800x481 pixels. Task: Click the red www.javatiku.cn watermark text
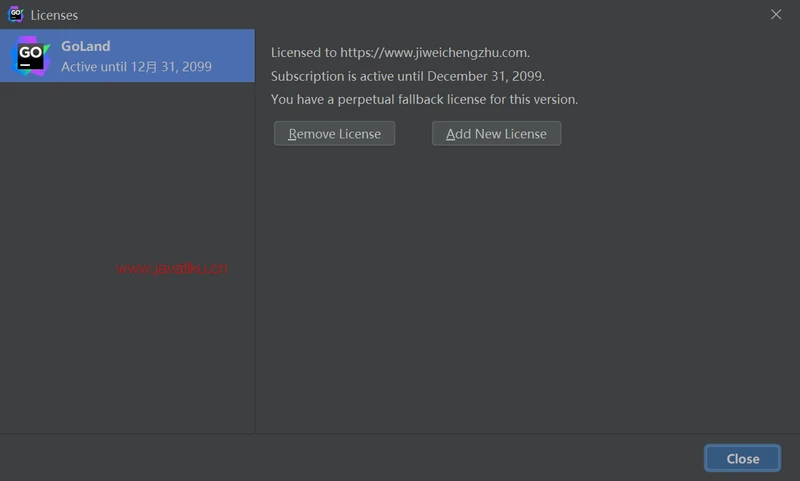pos(172,268)
